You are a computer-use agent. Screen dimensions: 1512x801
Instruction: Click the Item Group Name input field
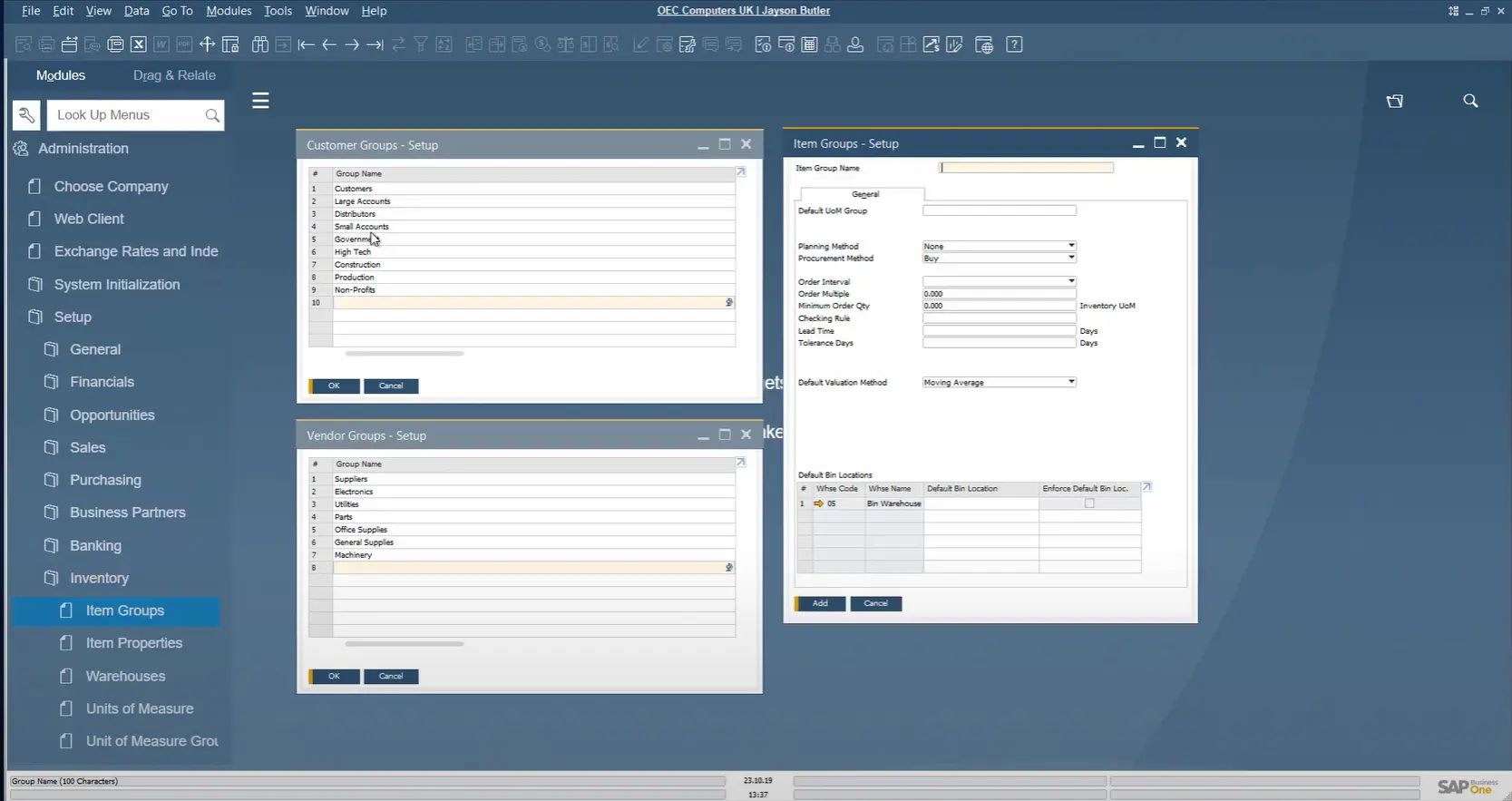click(x=1026, y=168)
